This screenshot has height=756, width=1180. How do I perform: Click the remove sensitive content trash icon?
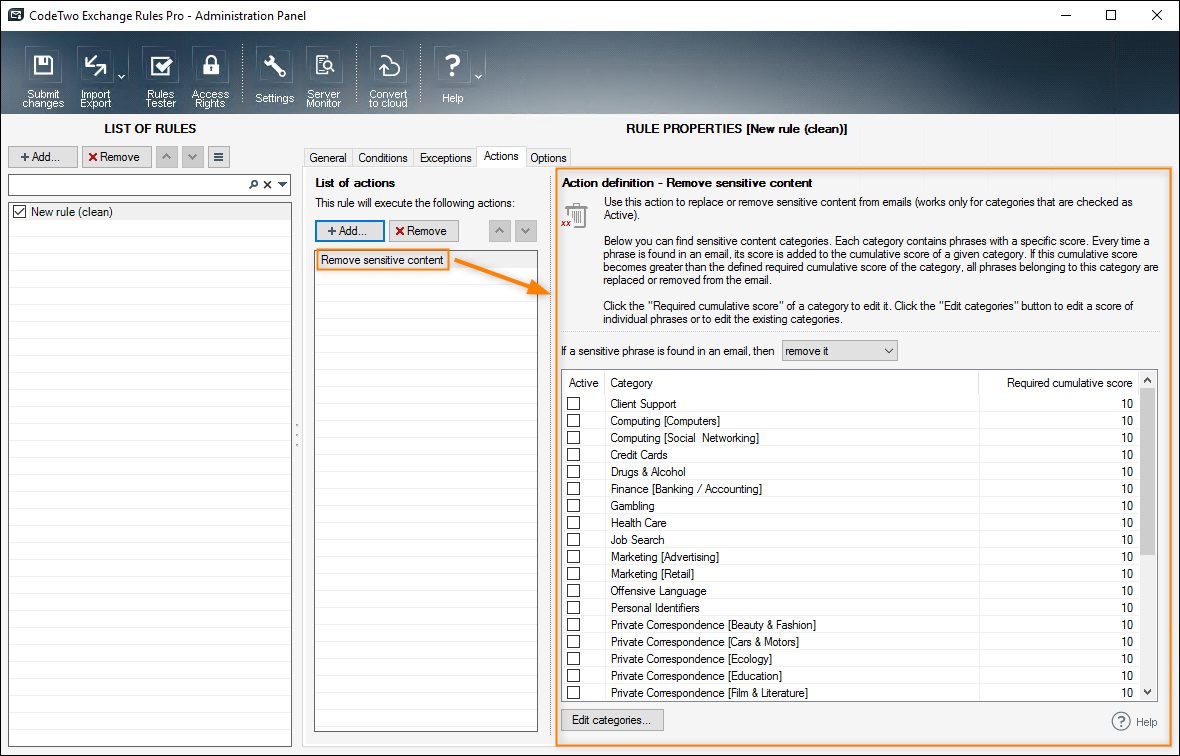click(575, 215)
